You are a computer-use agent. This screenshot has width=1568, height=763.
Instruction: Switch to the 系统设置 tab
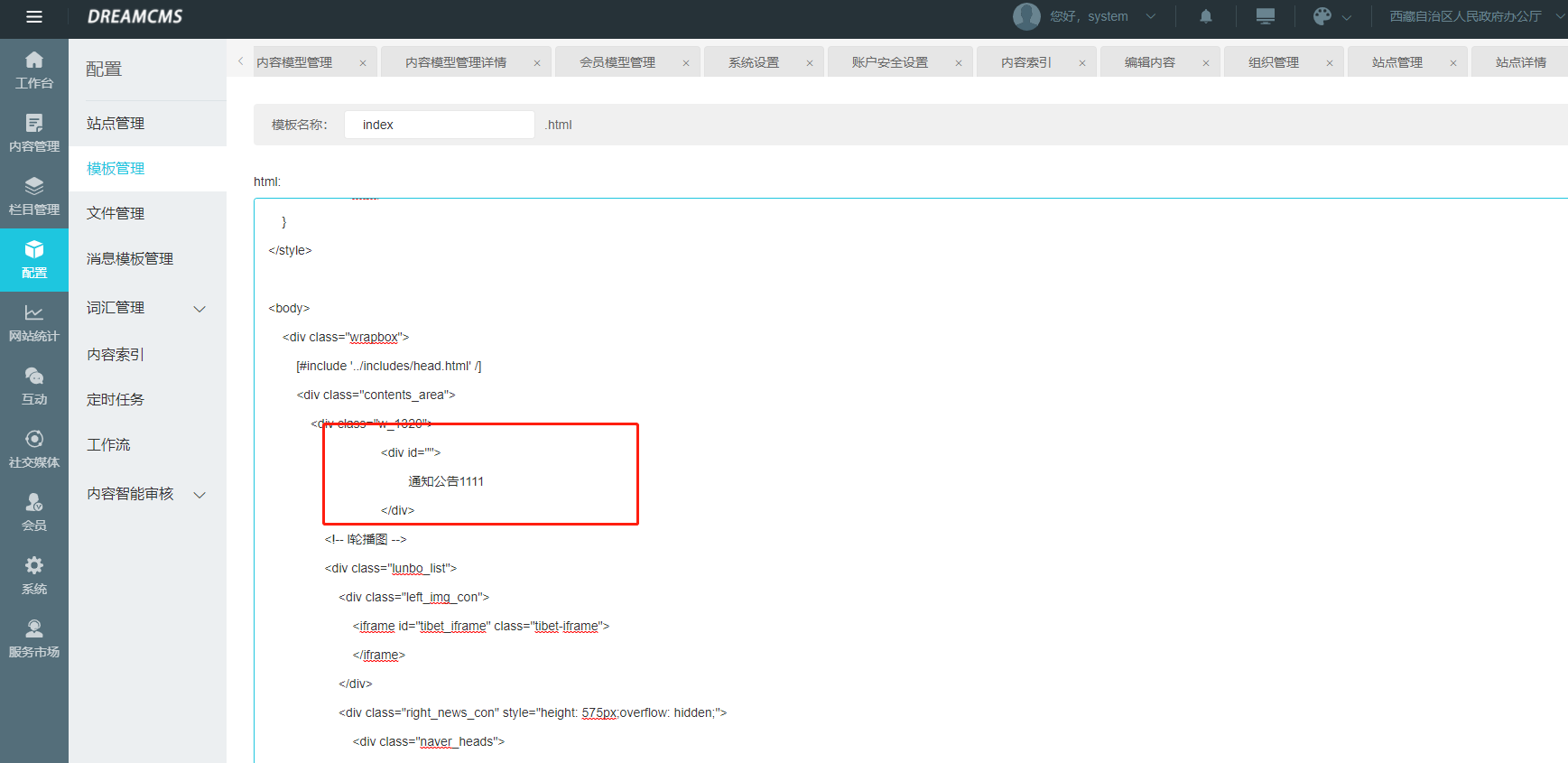(x=754, y=62)
